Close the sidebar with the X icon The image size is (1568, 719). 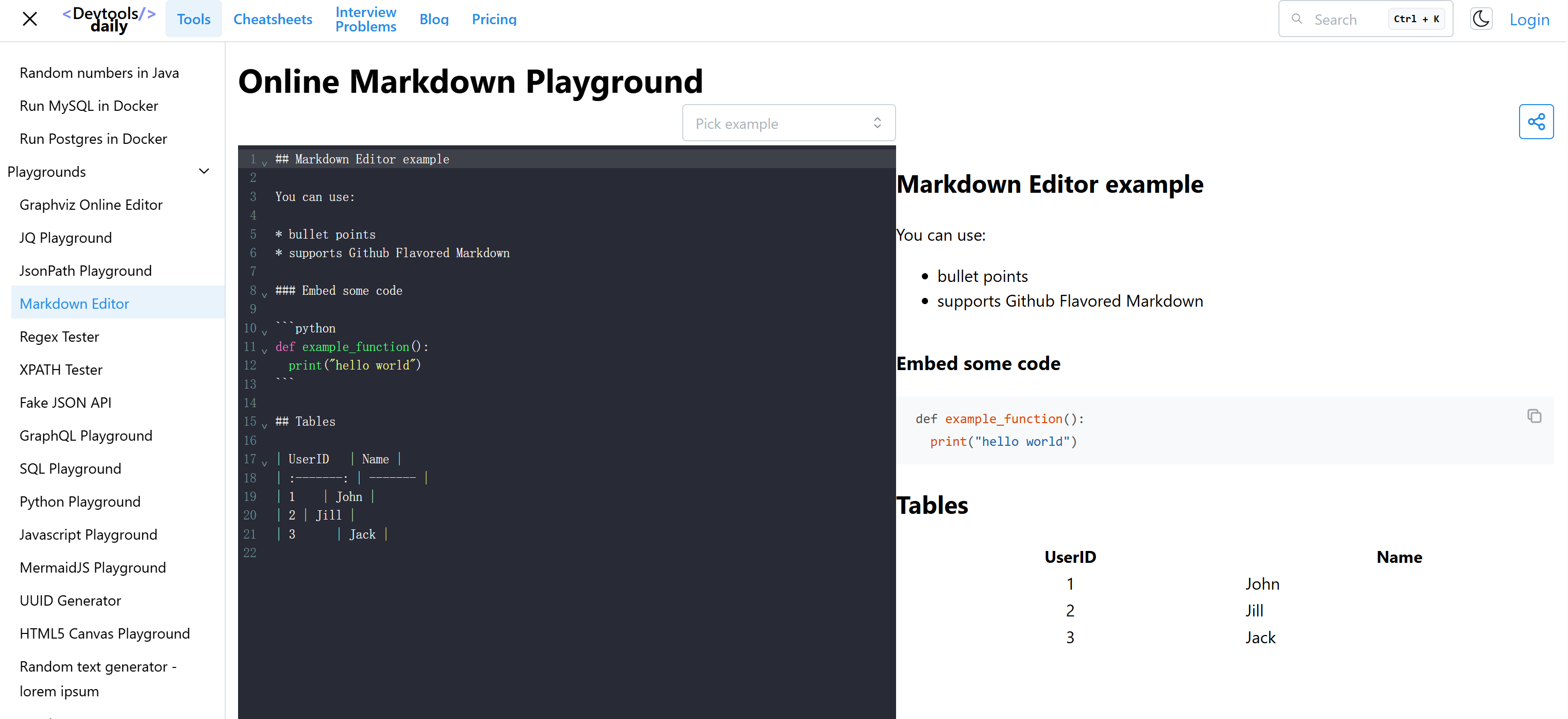pos(30,19)
